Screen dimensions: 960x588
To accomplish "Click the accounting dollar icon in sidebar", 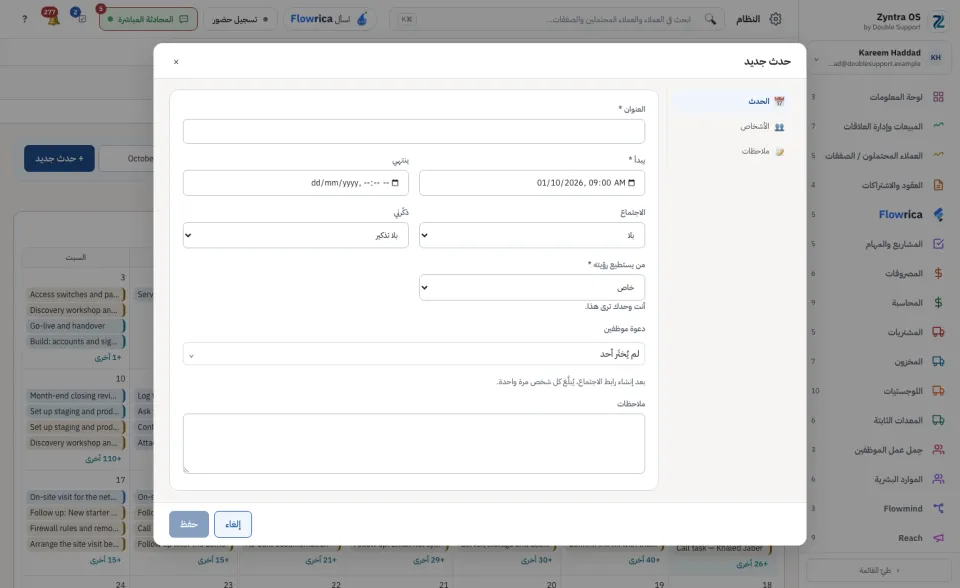I will click(938, 303).
